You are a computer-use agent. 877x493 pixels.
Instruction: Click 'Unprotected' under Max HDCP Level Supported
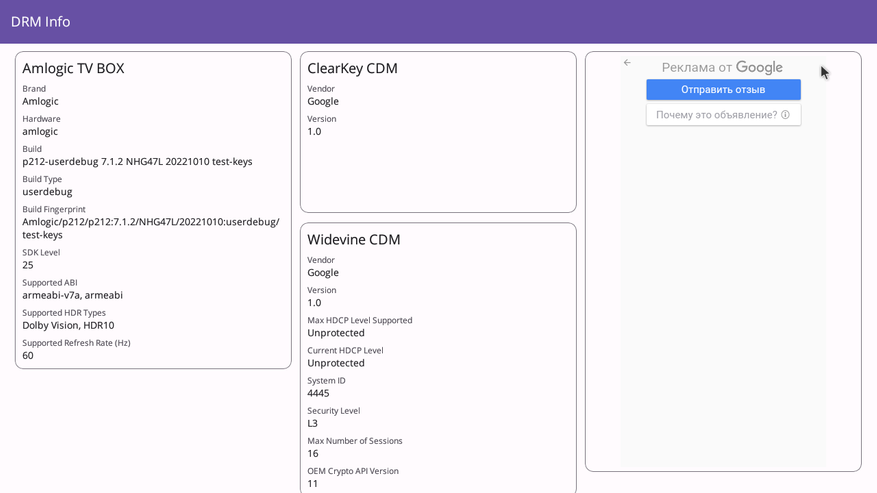click(336, 333)
